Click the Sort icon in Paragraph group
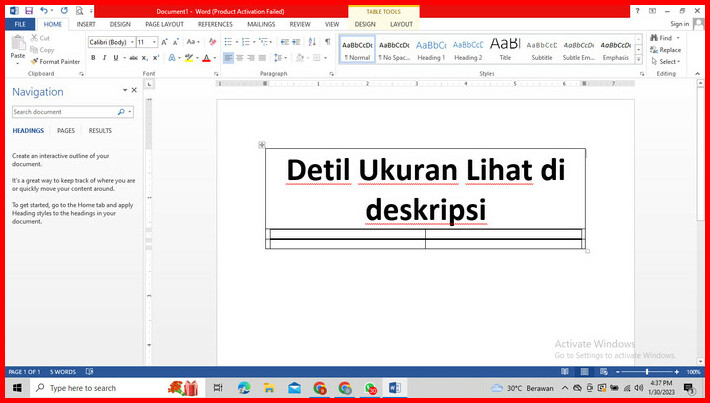Image resolution: width=710 pixels, height=403 pixels. click(x=311, y=42)
